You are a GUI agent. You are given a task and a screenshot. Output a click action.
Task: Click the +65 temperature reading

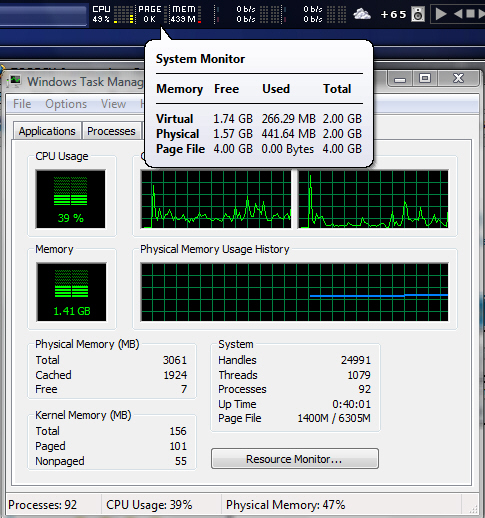(393, 14)
